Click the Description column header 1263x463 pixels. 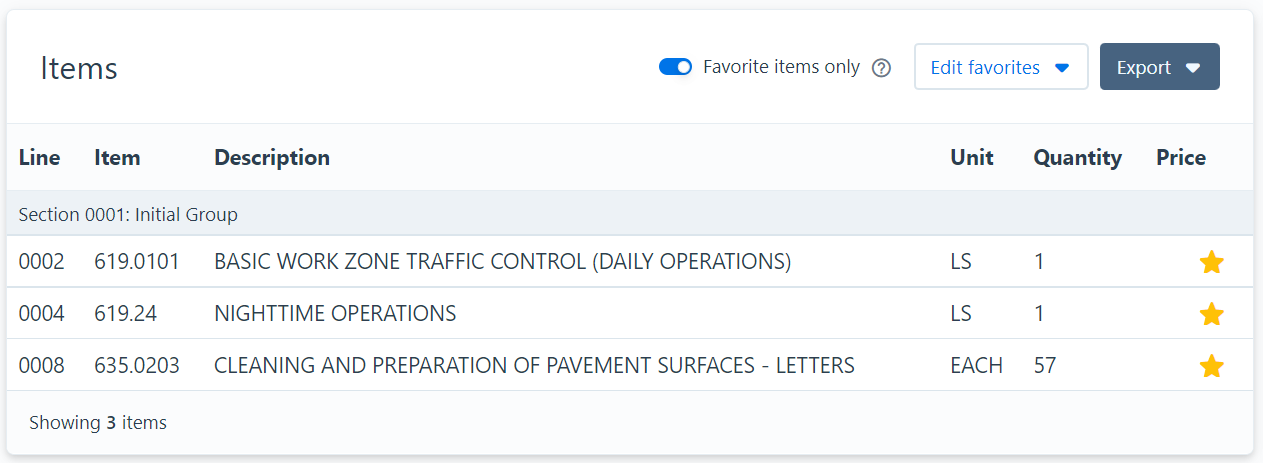tap(272, 157)
